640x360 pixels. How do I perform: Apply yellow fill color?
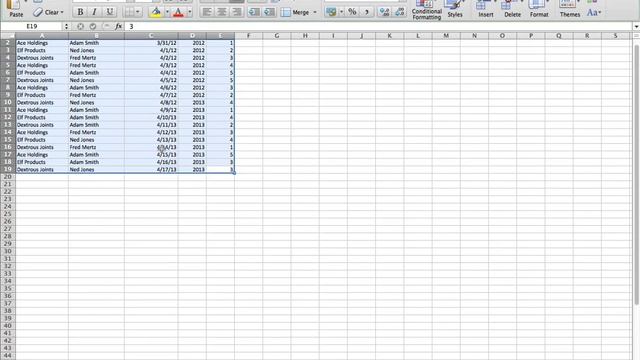click(x=156, y=12)
